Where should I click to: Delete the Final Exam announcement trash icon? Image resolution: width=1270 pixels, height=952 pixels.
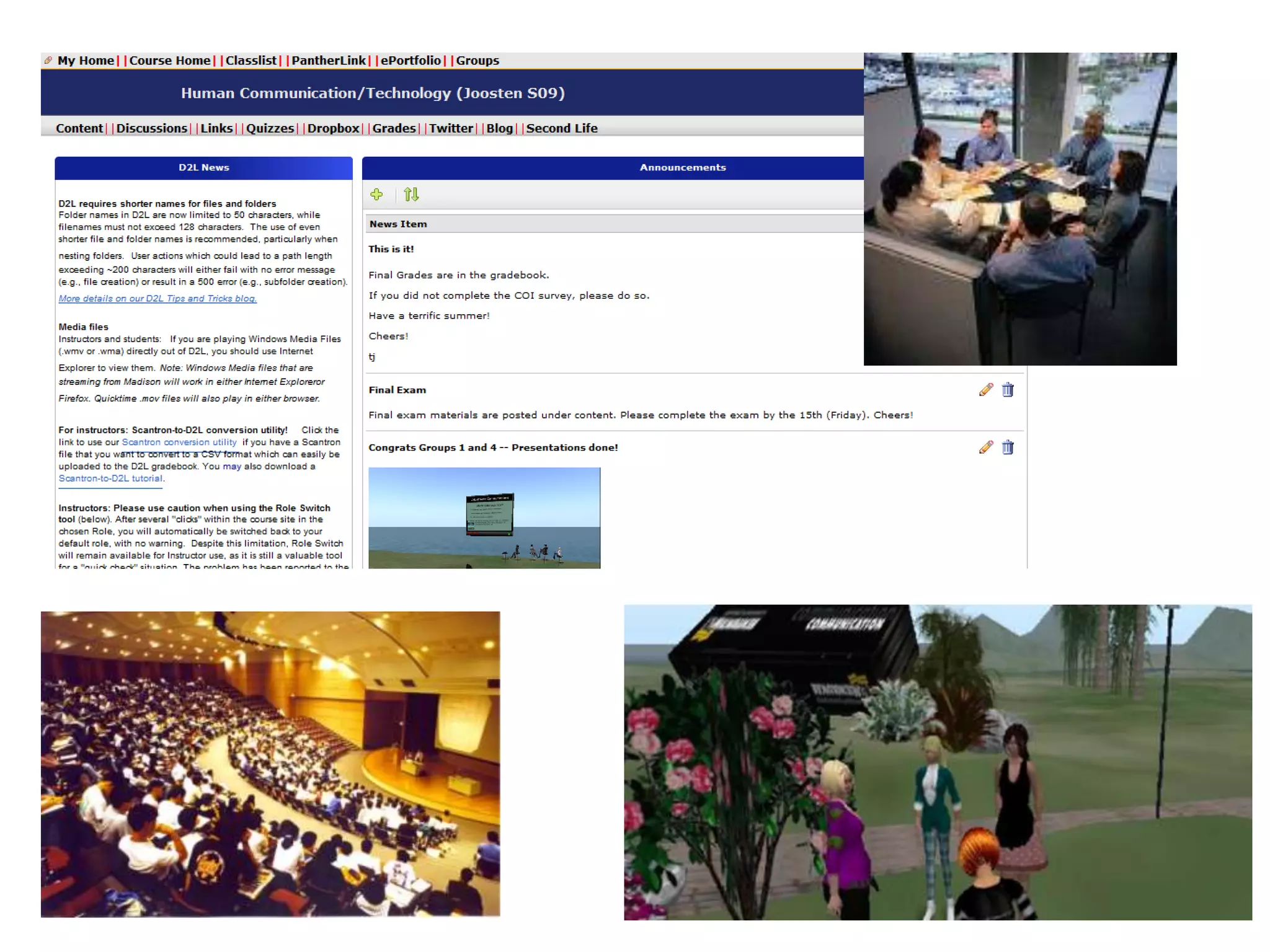(x=1008, y=390)
